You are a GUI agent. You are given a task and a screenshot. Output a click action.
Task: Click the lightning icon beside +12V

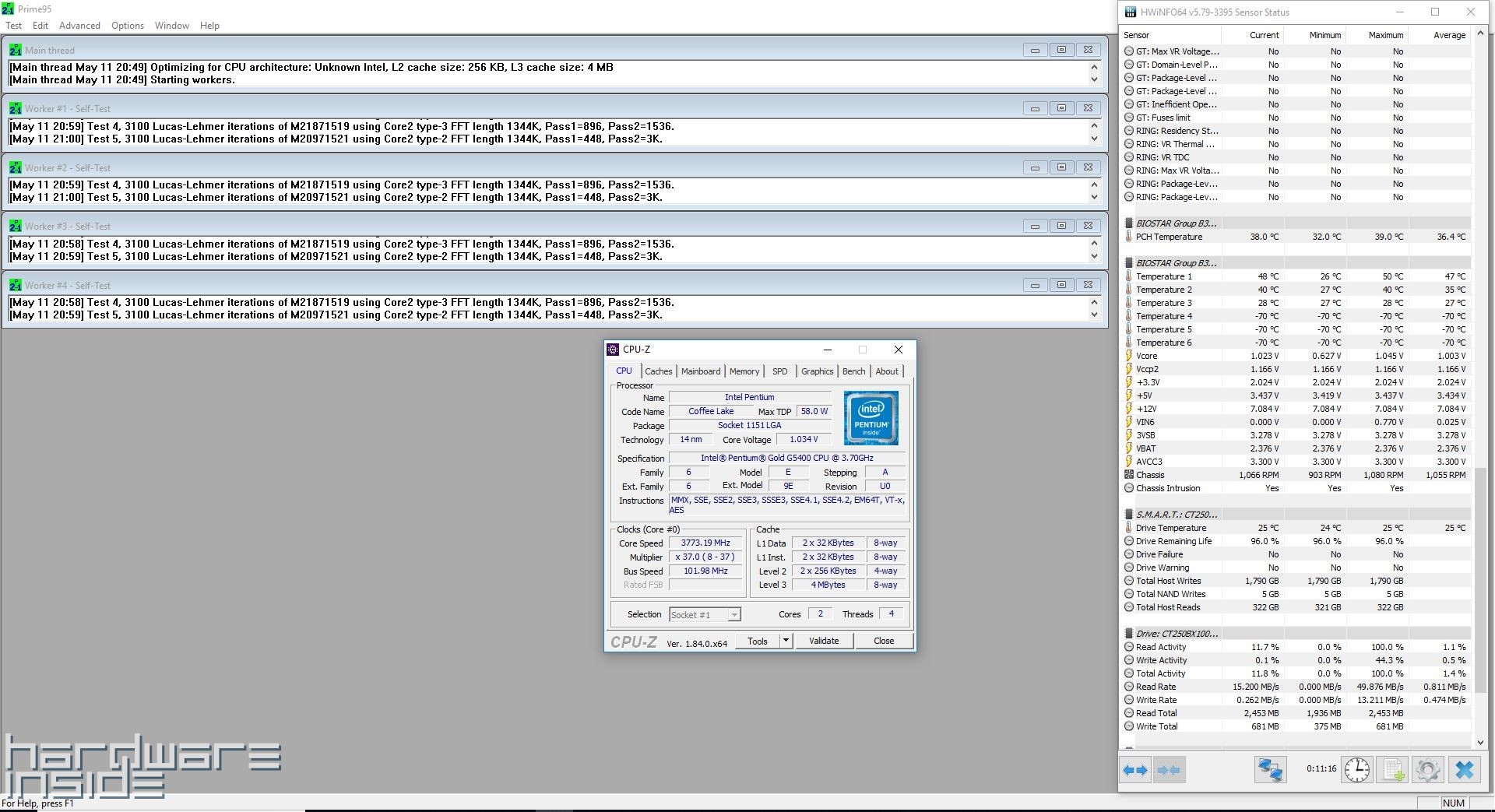[1128, 409]
